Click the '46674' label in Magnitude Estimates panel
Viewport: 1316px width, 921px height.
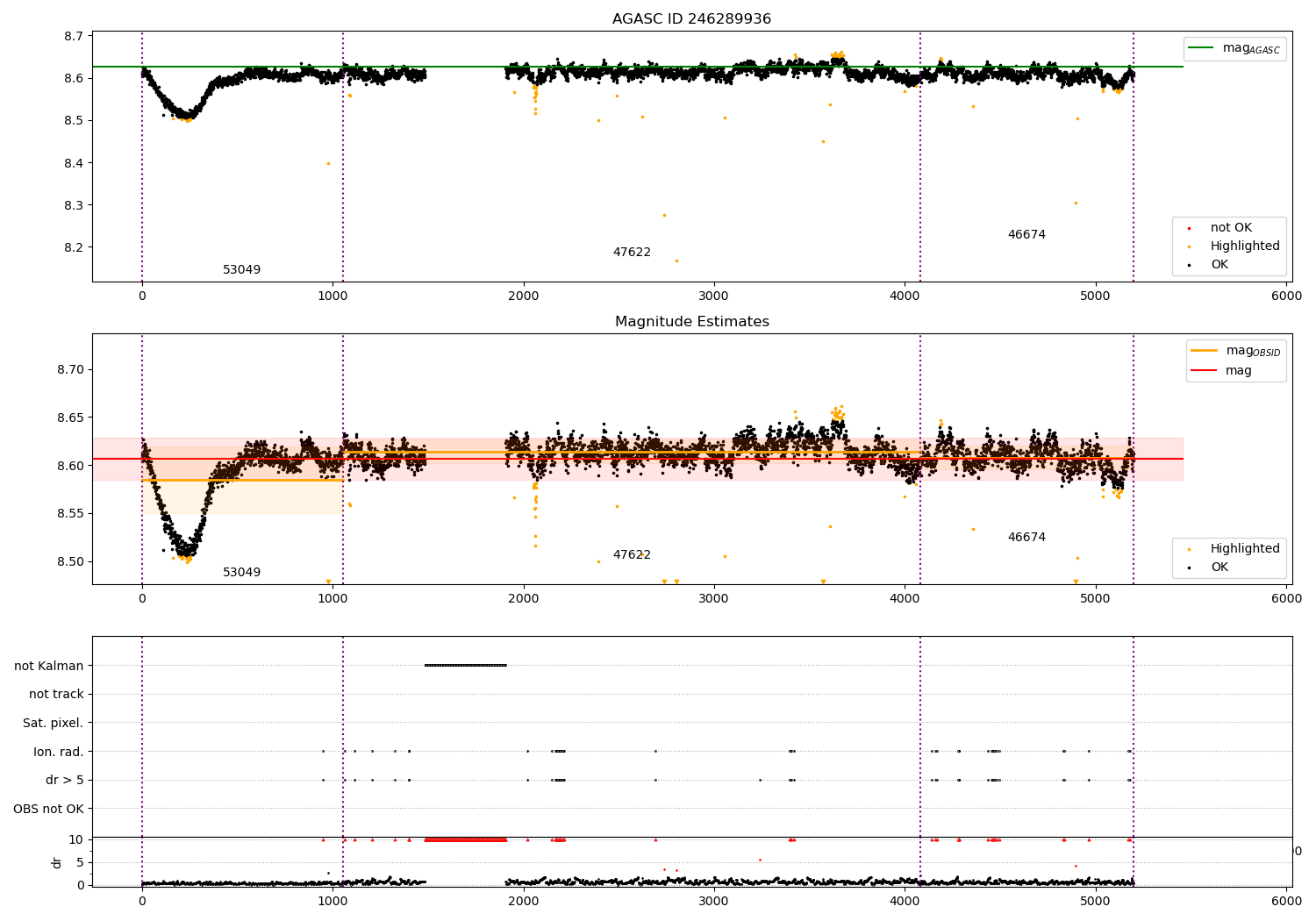pos(1026,538)
